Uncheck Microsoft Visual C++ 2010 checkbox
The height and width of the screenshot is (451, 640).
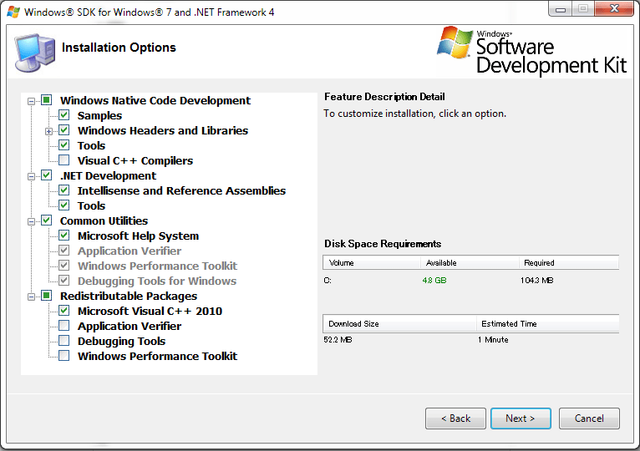tap(64, 311)
